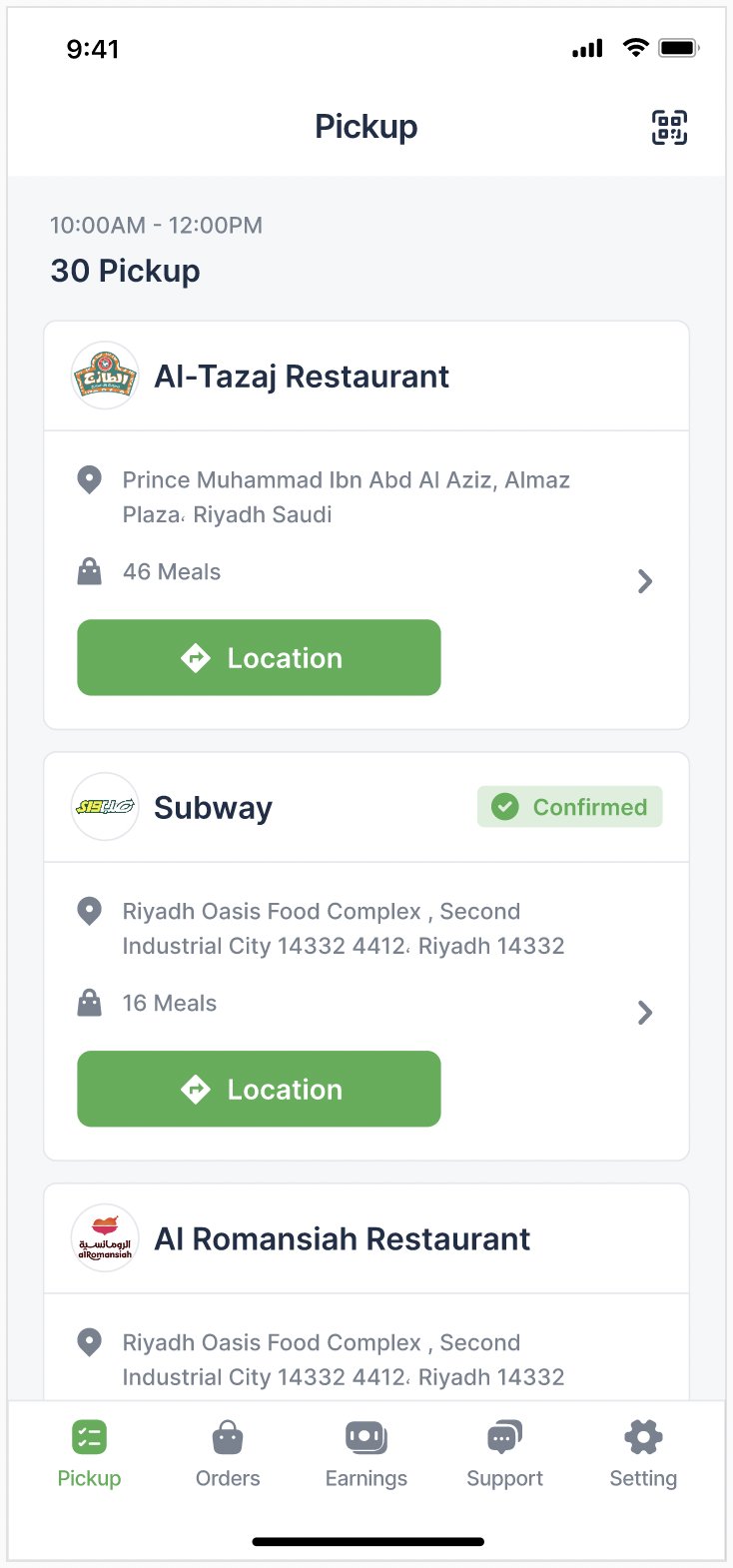
Task: Click the bag icon beside 46 Meals
Action: point(90,572)
